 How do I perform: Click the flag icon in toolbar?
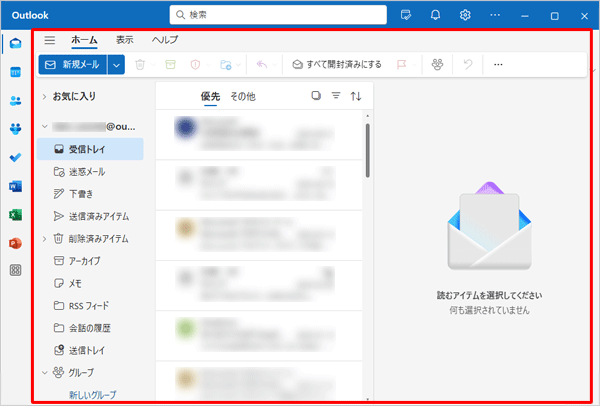[401, 64]
